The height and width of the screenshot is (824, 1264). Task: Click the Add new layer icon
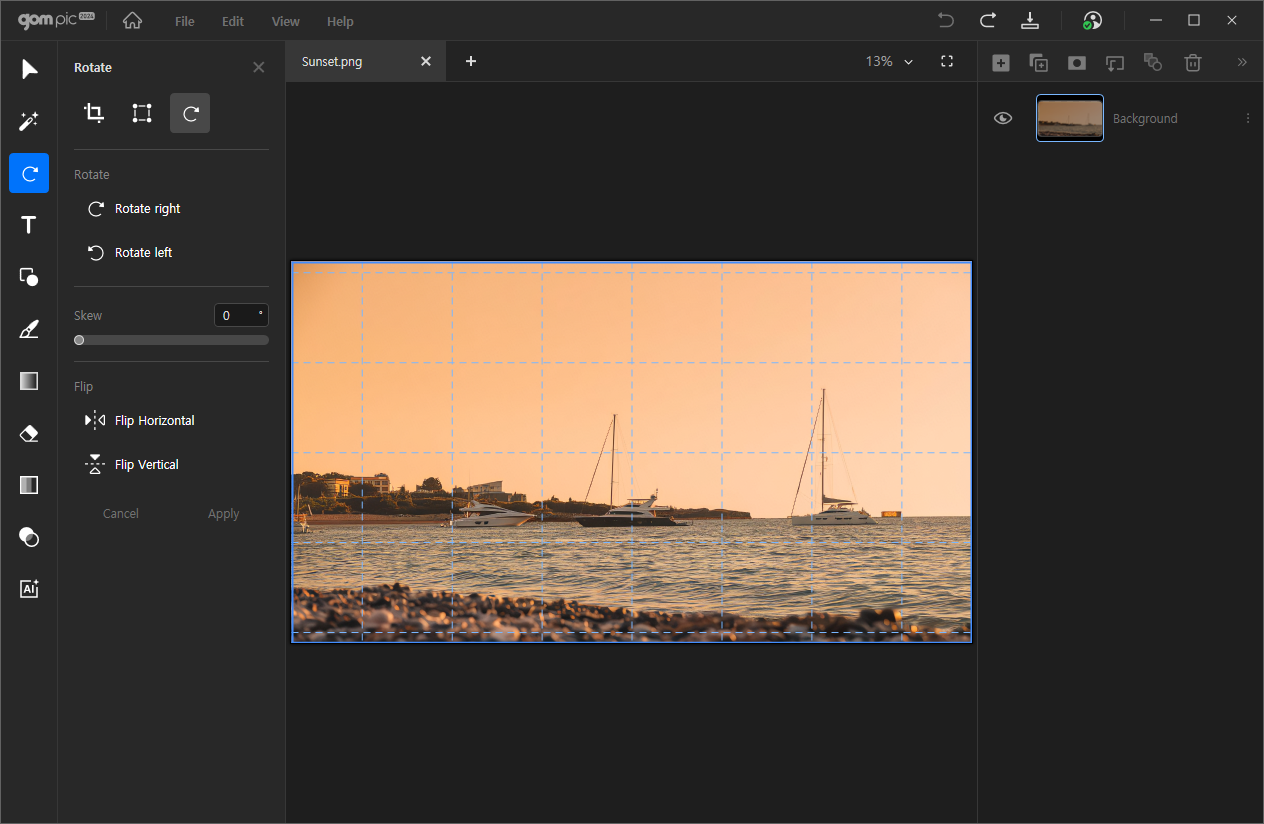click(1000, 63)
